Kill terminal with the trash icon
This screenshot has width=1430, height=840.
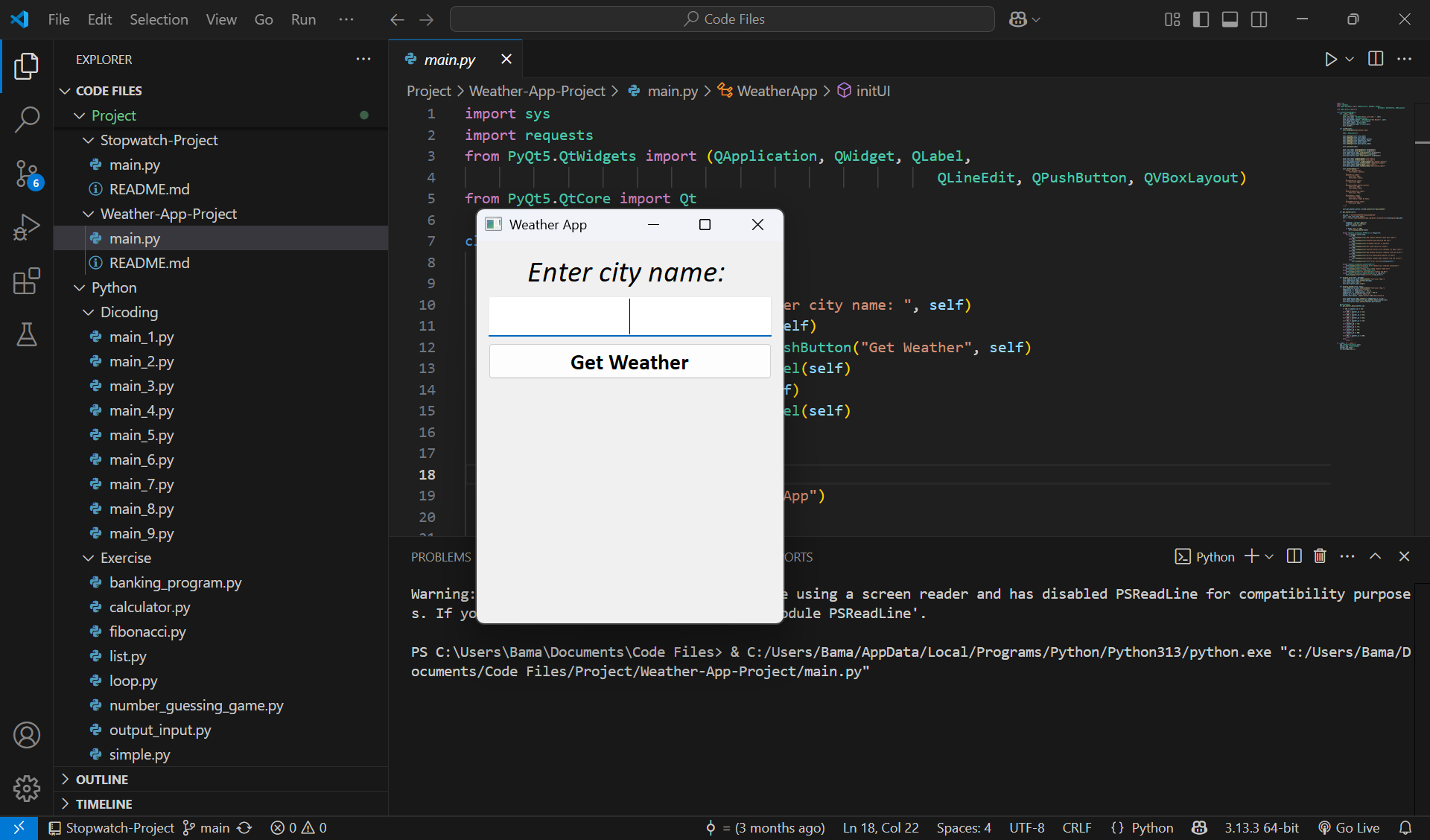click(x=1320, y=556)
